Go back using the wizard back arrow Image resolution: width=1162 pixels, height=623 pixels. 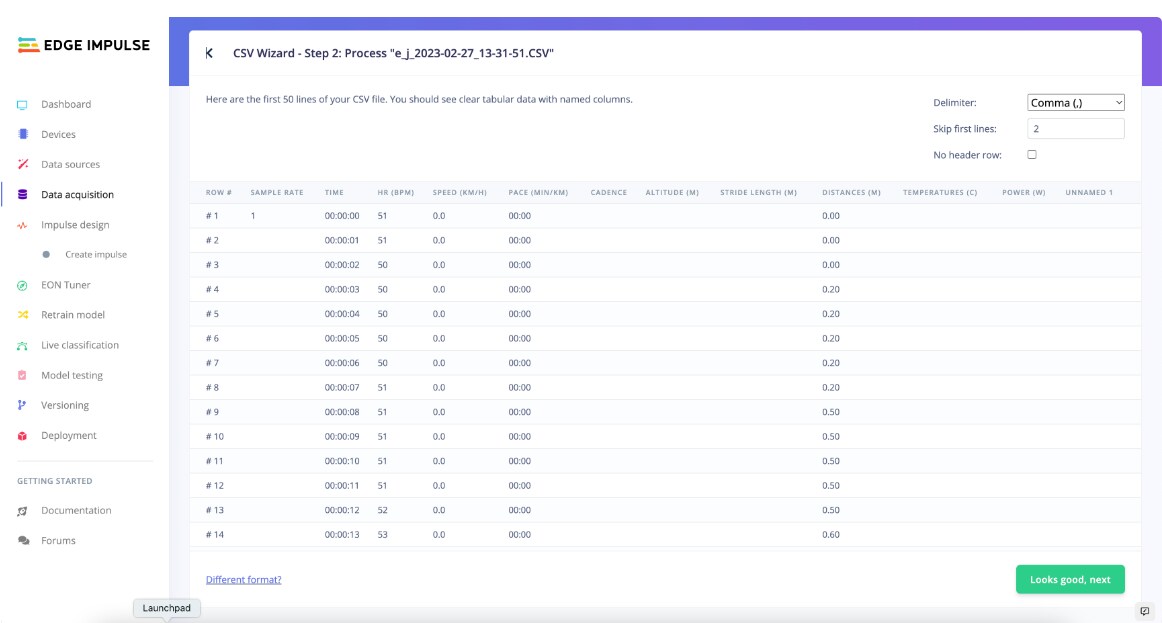click(x=209, y=53)
